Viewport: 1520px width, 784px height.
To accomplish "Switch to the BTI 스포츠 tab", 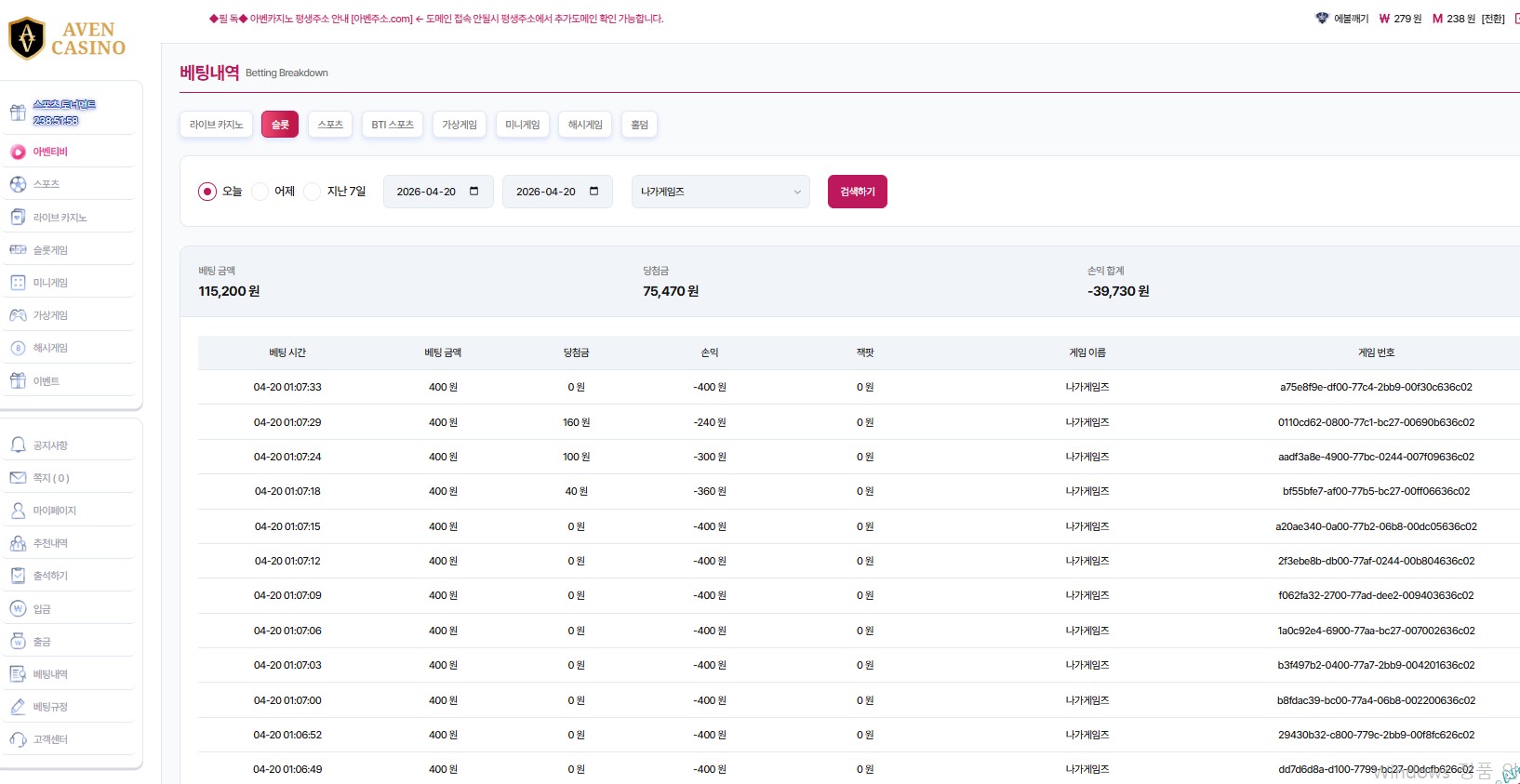I will coord(393,125).
